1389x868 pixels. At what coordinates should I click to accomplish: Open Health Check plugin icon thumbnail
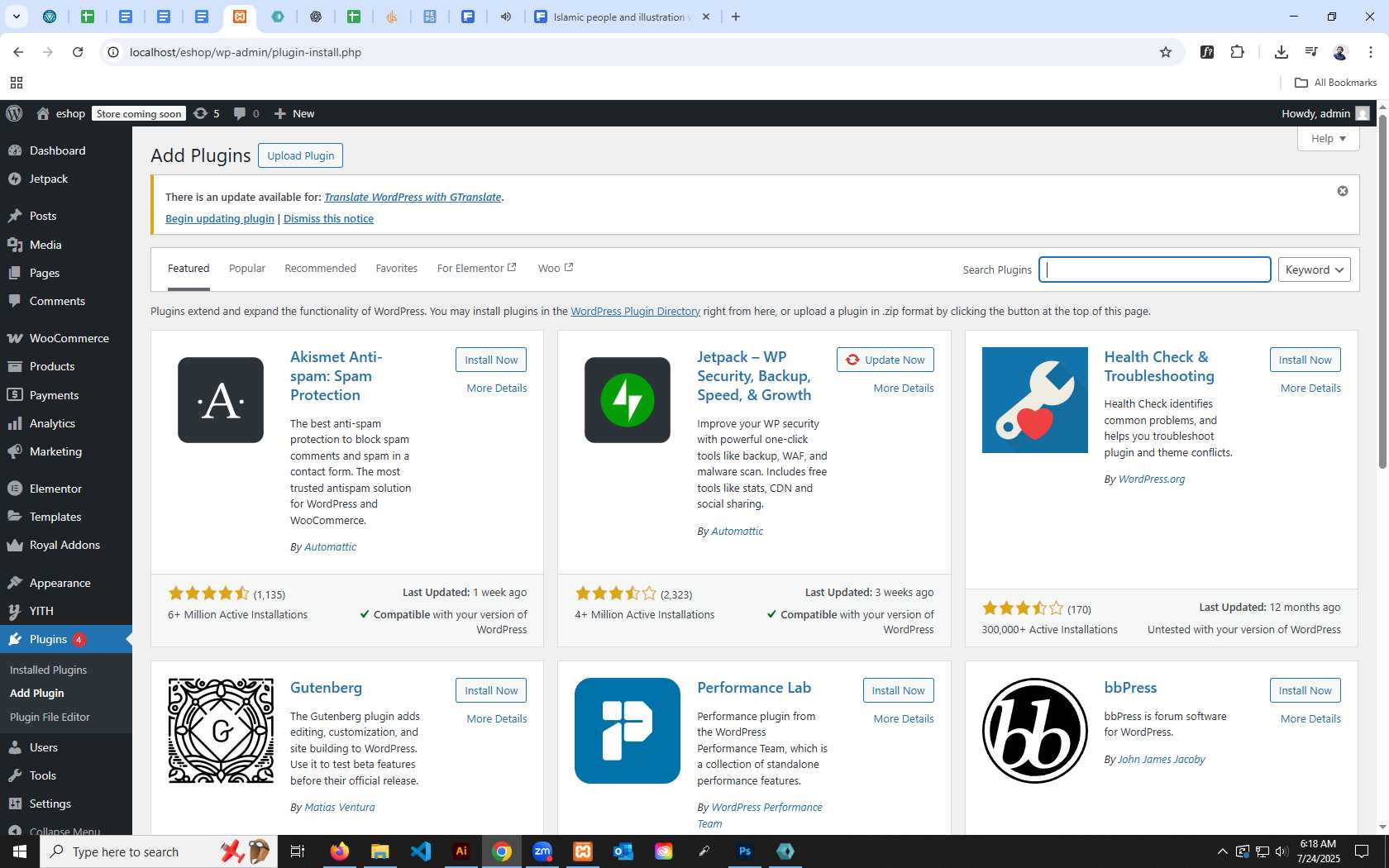coord(1035,400)
